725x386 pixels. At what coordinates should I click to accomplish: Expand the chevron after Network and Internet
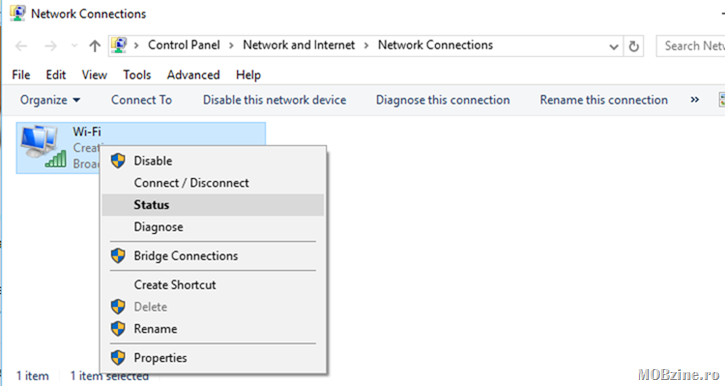pyautogui.click(x=366, y=45)
